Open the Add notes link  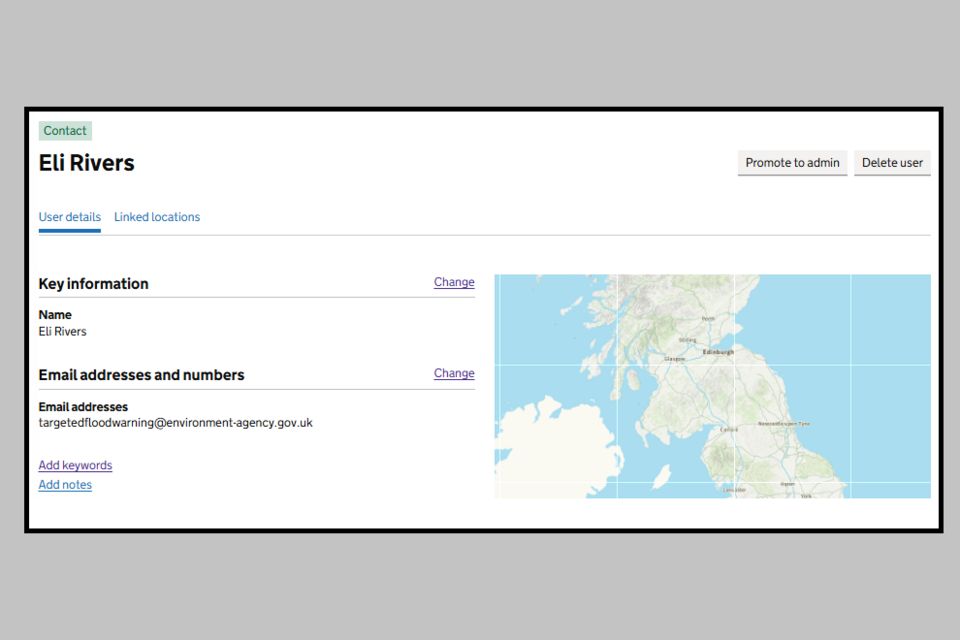click(x=65, y=485)
